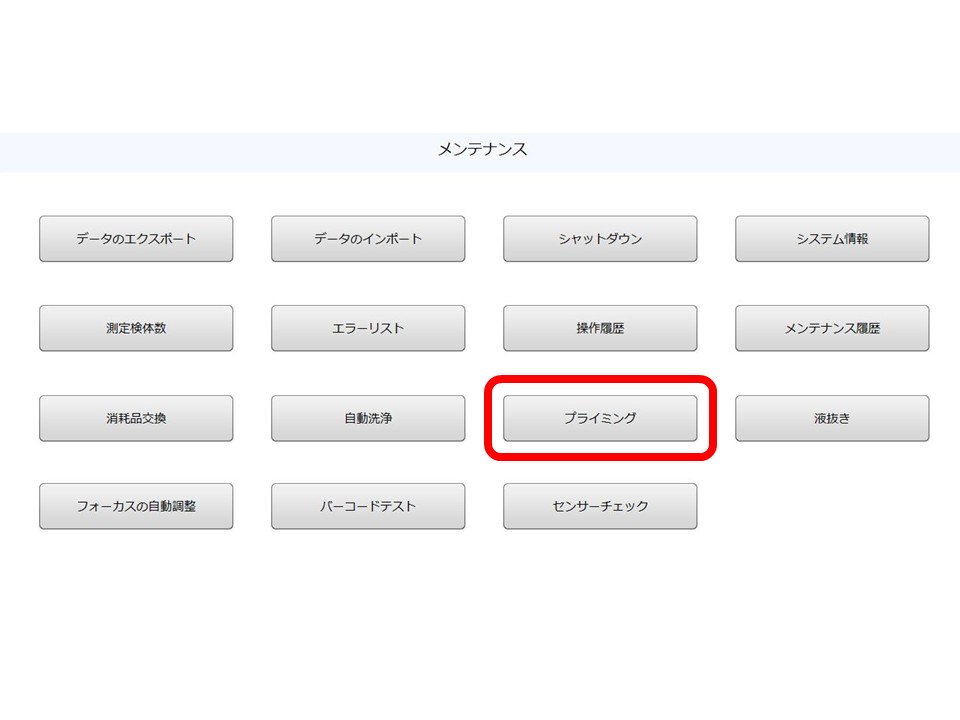Run 液抜き (Liquid Drain)

[832, 417]
